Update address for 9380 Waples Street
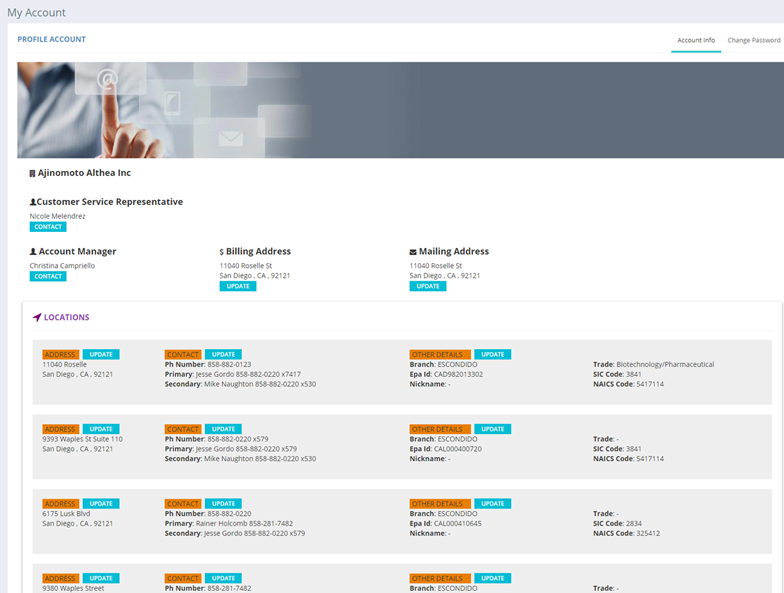The height and width of the screenshot is (593, 784). click(101, 578)
